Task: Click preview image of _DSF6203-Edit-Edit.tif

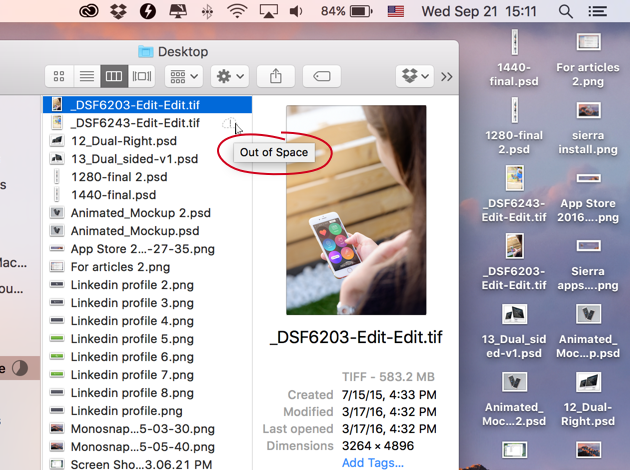Action: [356, 210]
